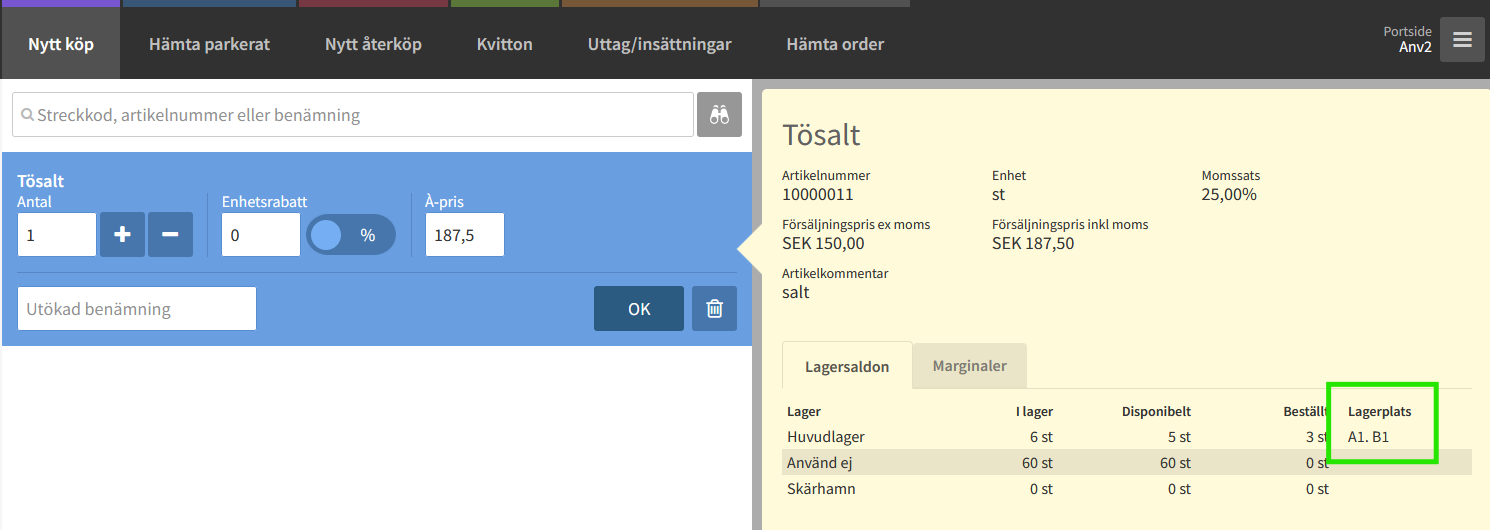Increase quantity with the plus button
The height and width of the screenshot is (530, 1490).
[122, 235]
